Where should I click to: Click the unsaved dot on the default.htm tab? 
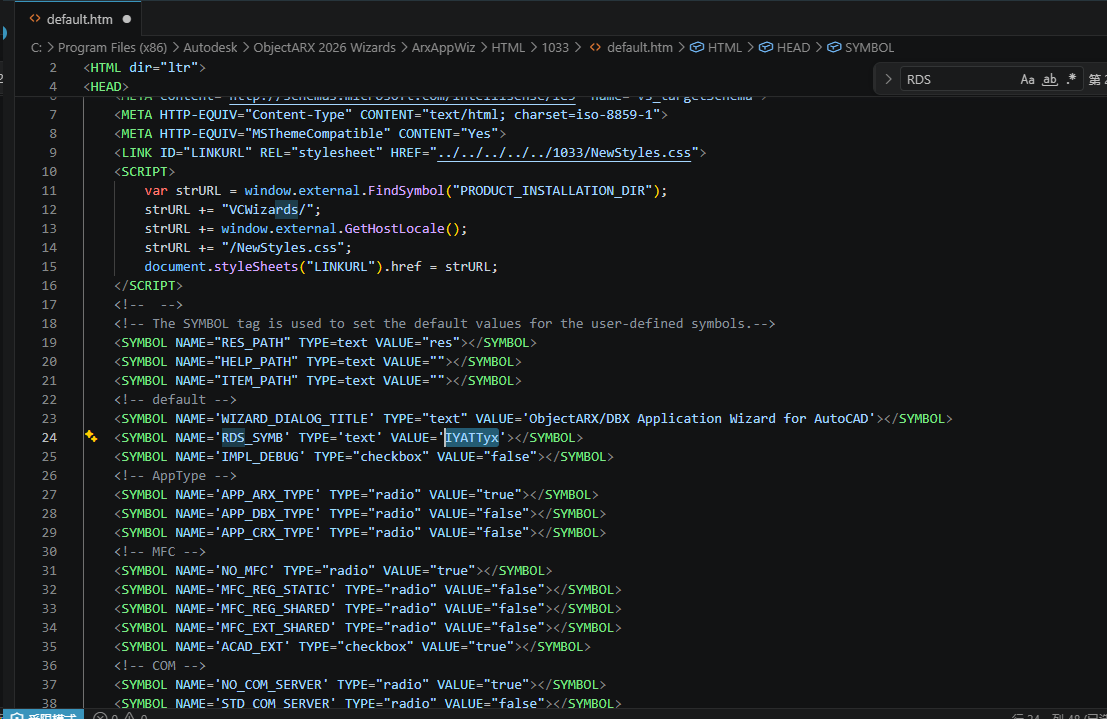tap(127, 19)
